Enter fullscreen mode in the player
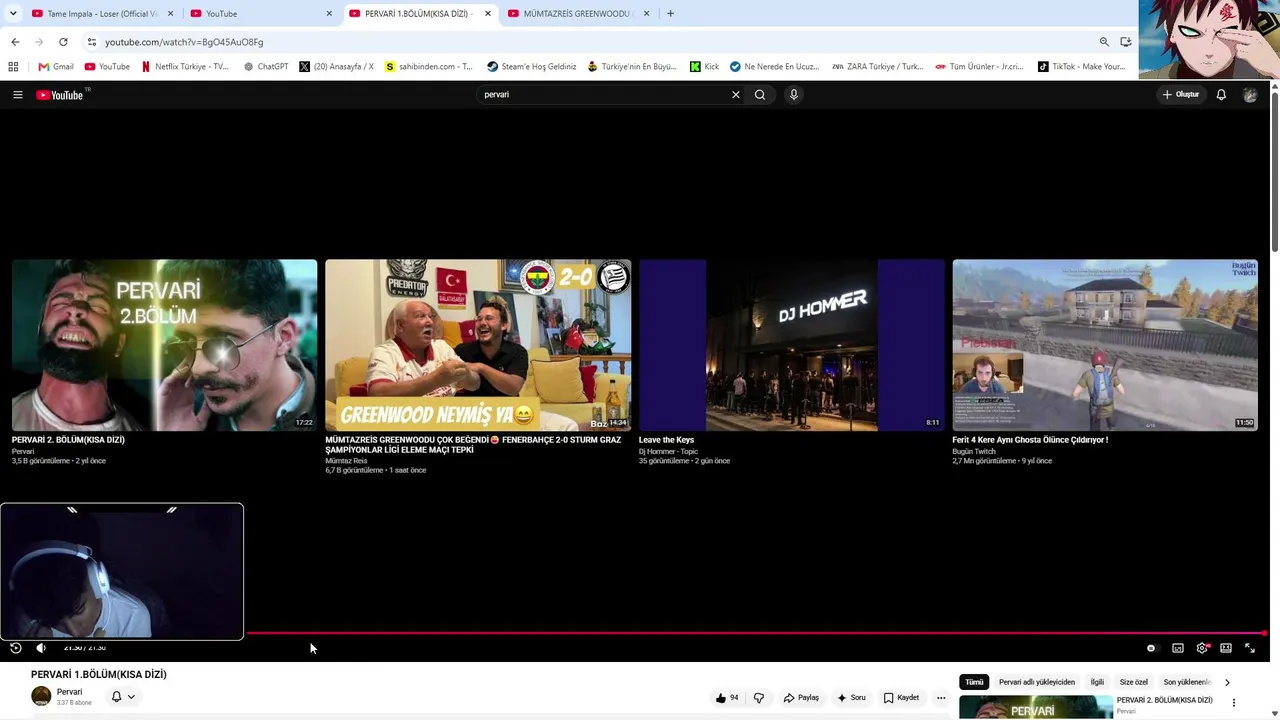Viewport: 1280px width, 720px height. pos(1250,648)
